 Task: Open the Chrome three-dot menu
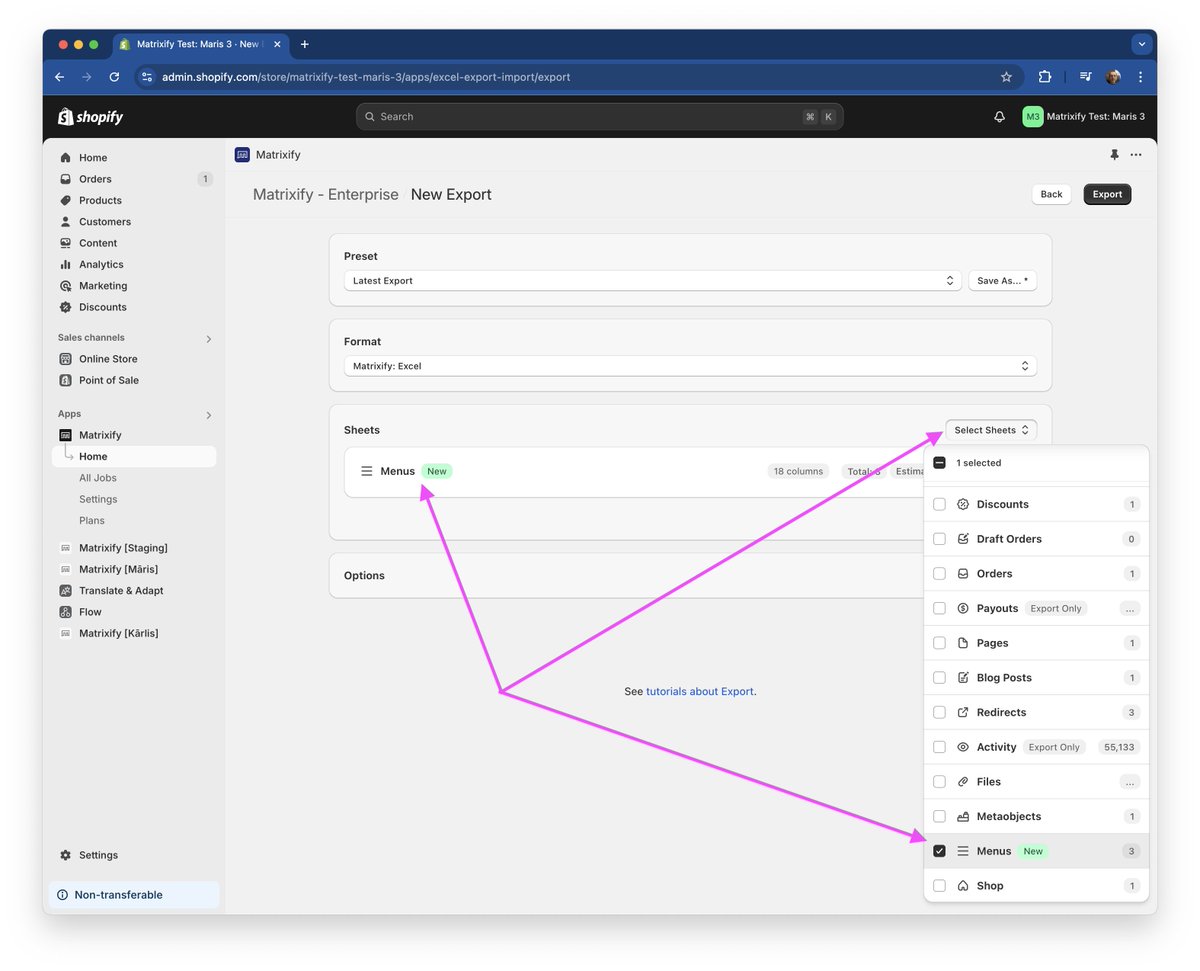1140,77
